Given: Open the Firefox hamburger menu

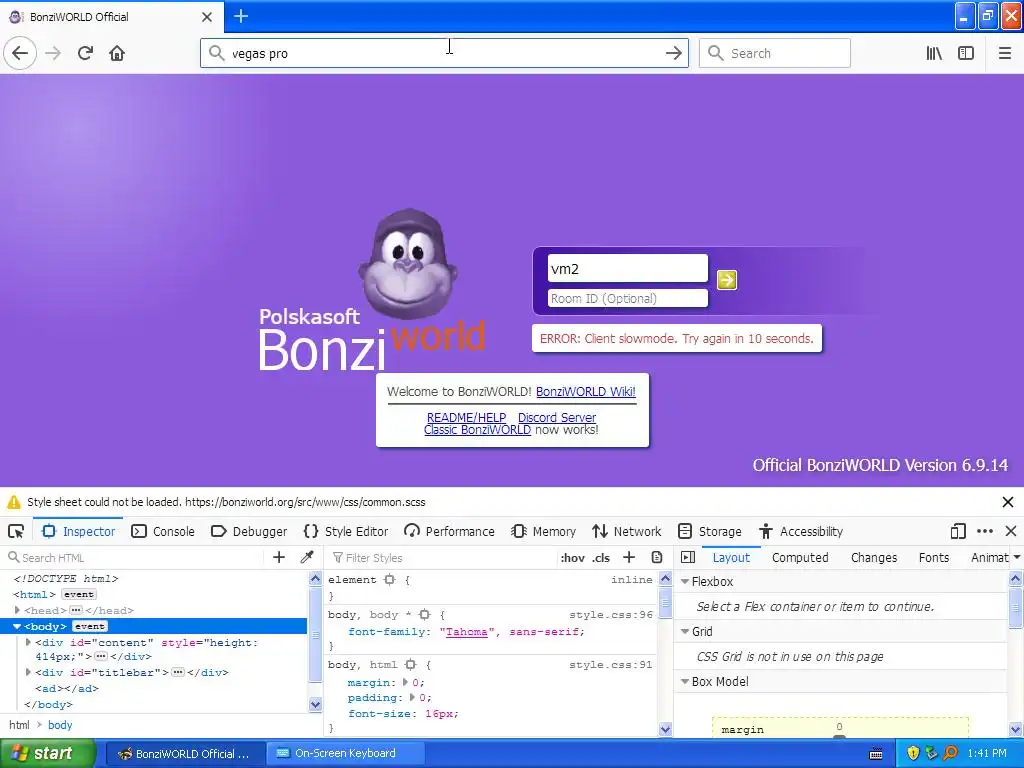Looking at the screenshot, I should click(1004, 53).
